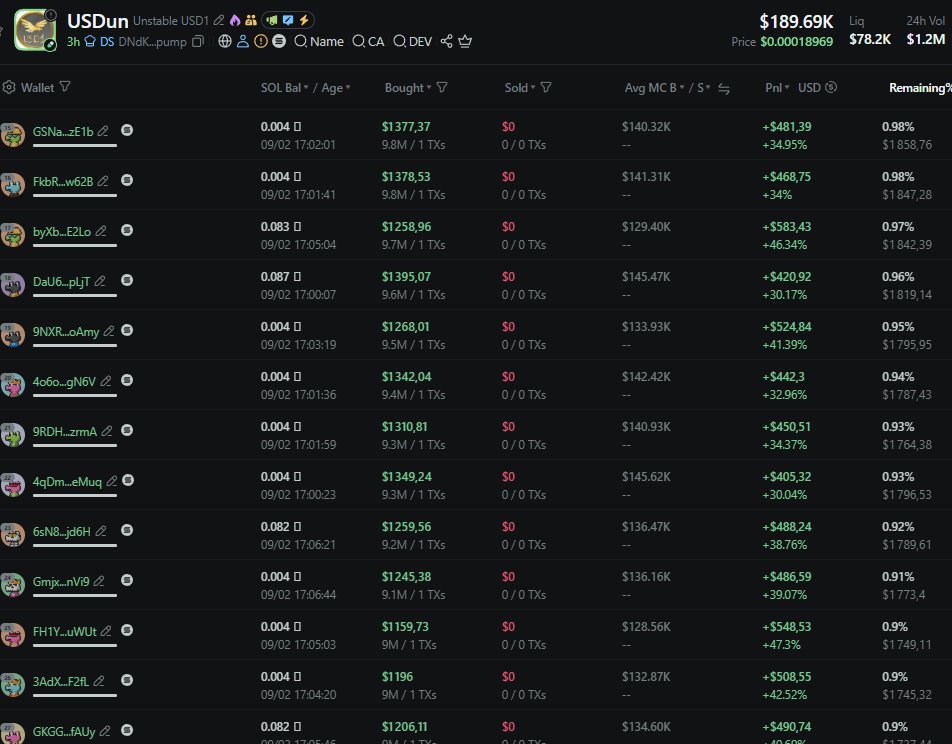
Task: Click liquidity value $78.2K
Action: tap(869, 39)
